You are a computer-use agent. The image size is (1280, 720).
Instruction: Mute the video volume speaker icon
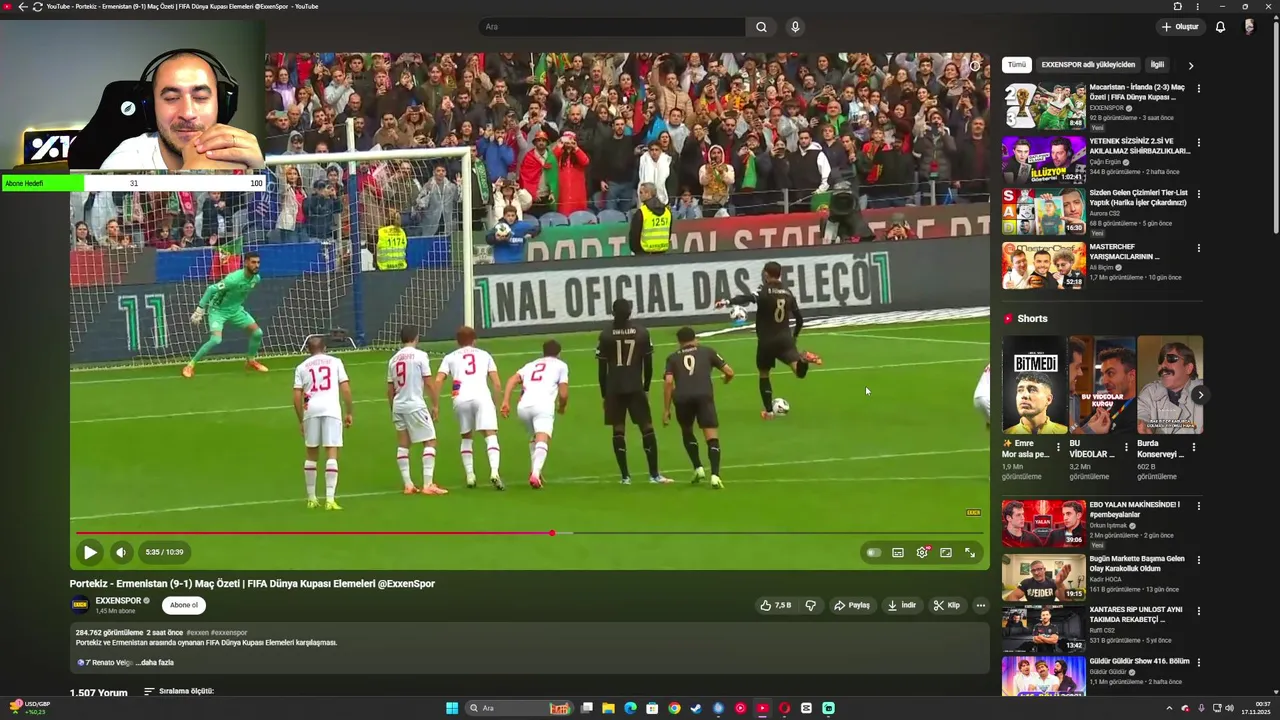coord(121,552)
